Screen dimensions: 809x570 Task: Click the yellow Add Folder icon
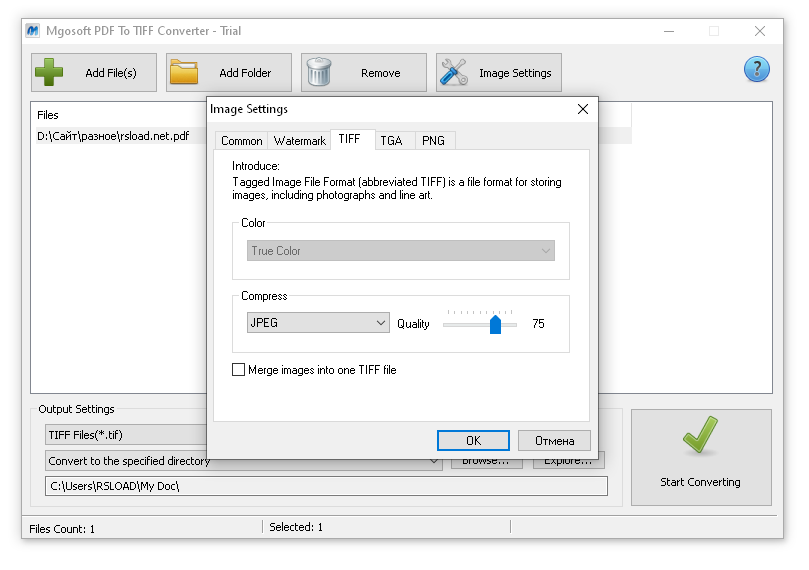pos(184,72)
